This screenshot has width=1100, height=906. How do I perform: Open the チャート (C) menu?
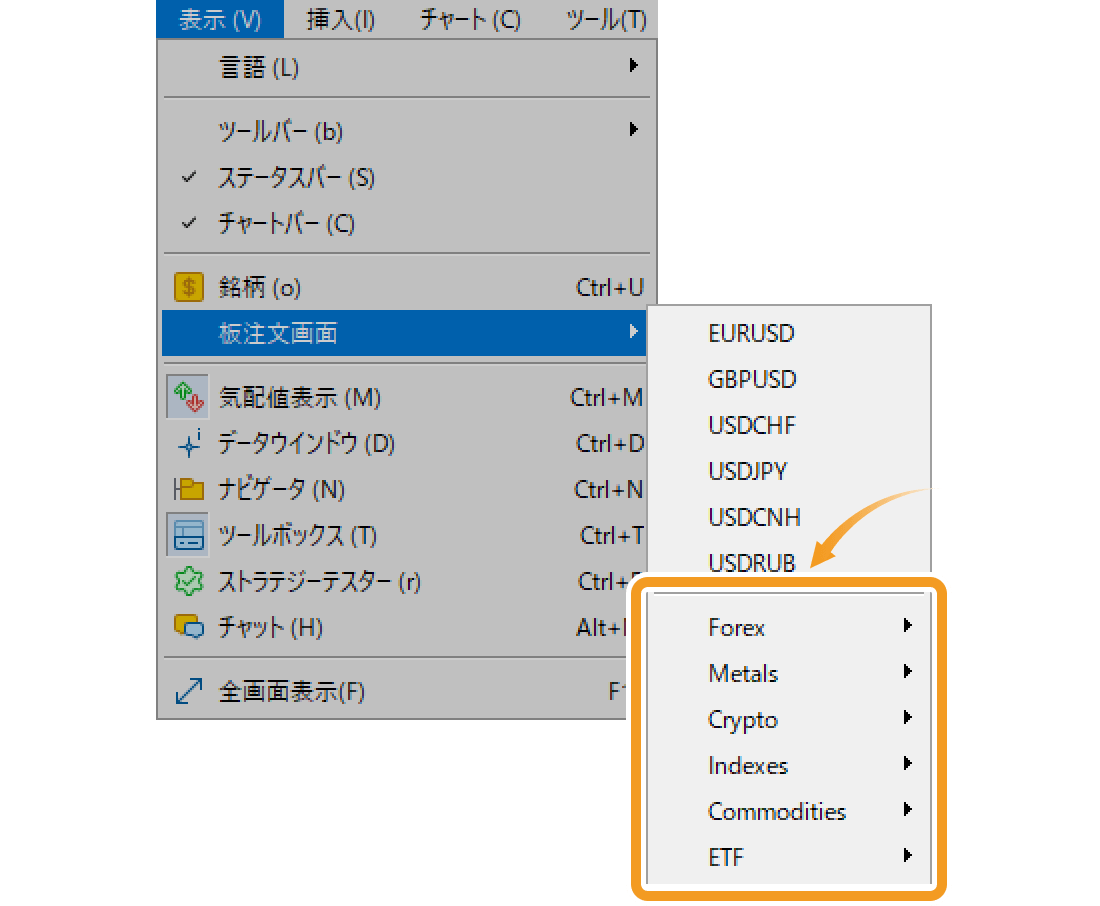470,19
